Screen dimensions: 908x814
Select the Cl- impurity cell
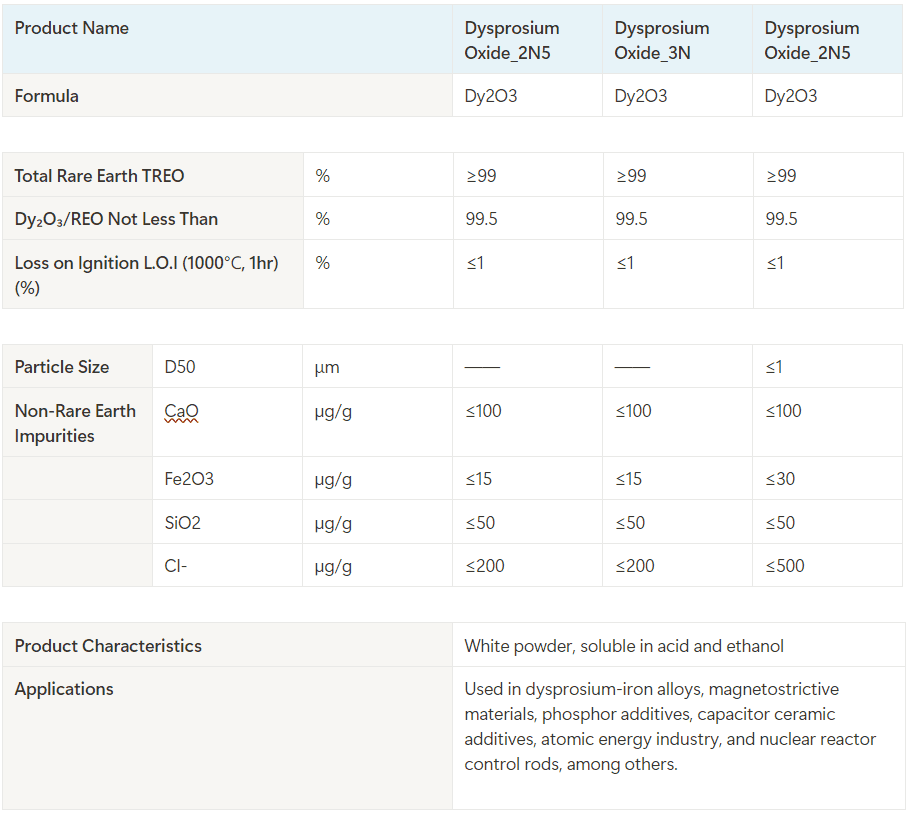pyautogui.click(x=176, y=566)
